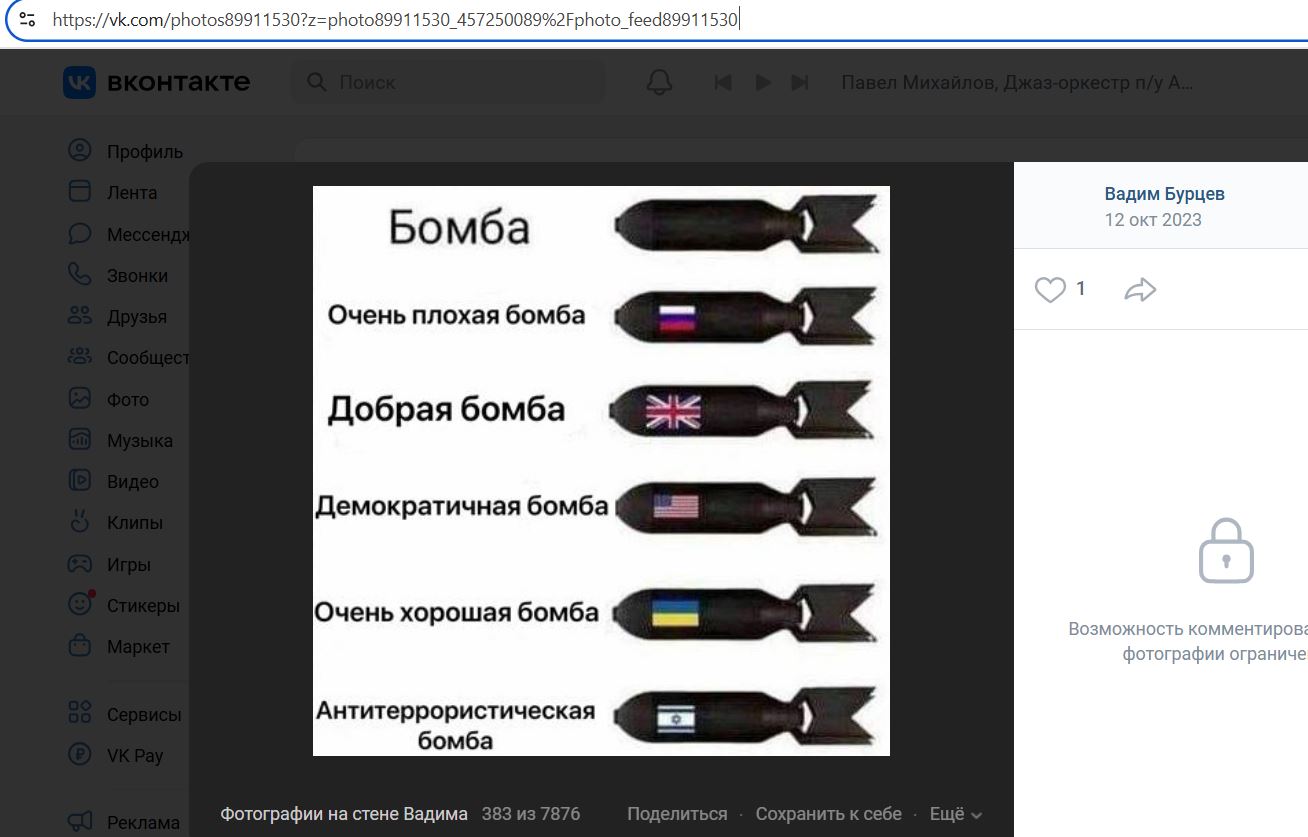Screen dimensions: 1308x837
Task: Click the Профиль person icon
Action: pos(79,151)
